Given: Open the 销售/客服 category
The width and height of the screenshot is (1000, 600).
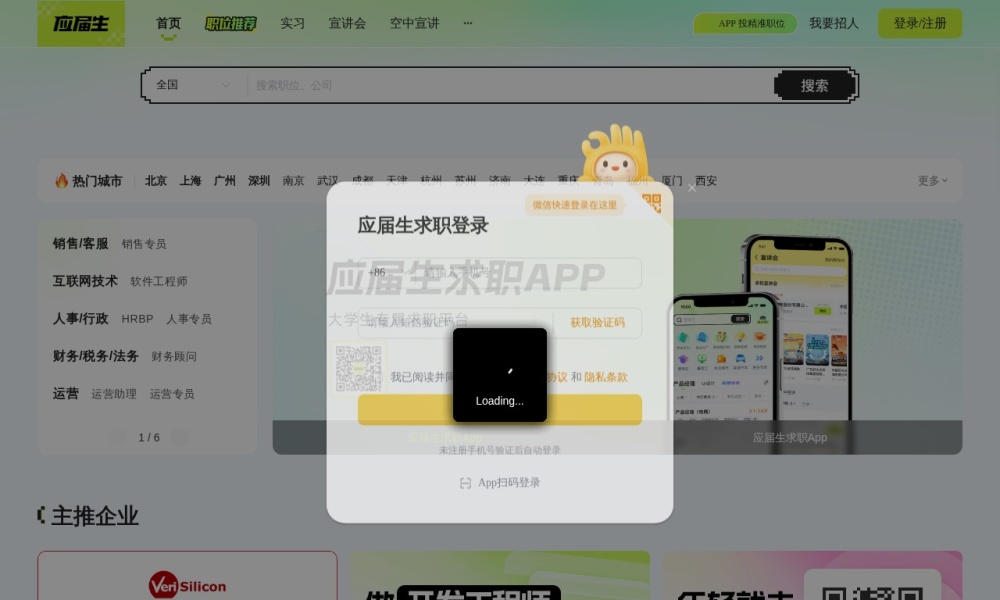Looking at the screenshot, I should click(80, 244).
